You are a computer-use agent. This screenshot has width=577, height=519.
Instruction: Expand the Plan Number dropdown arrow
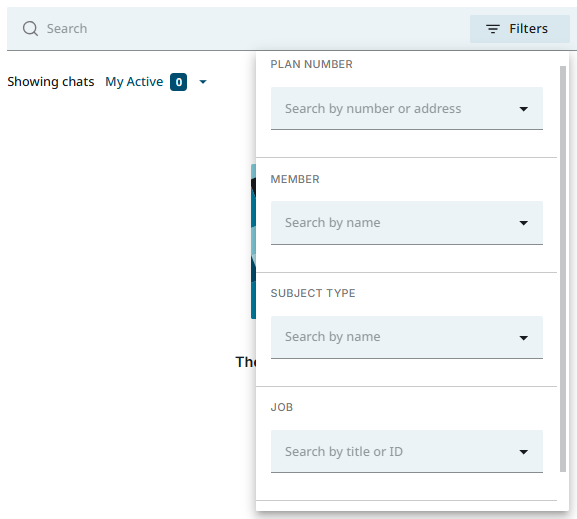coord(523,109)
